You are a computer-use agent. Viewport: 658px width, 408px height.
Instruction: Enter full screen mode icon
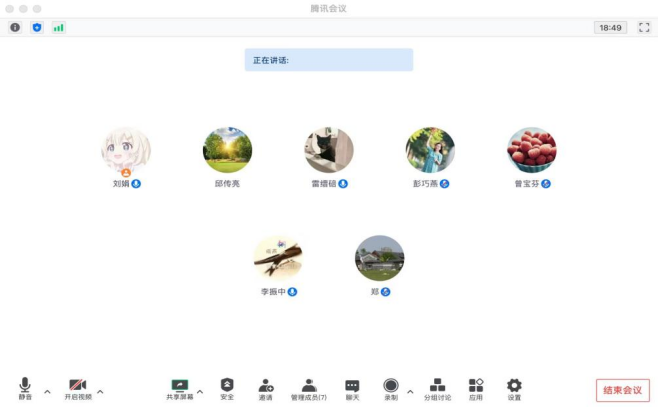(x=644, y=28)
